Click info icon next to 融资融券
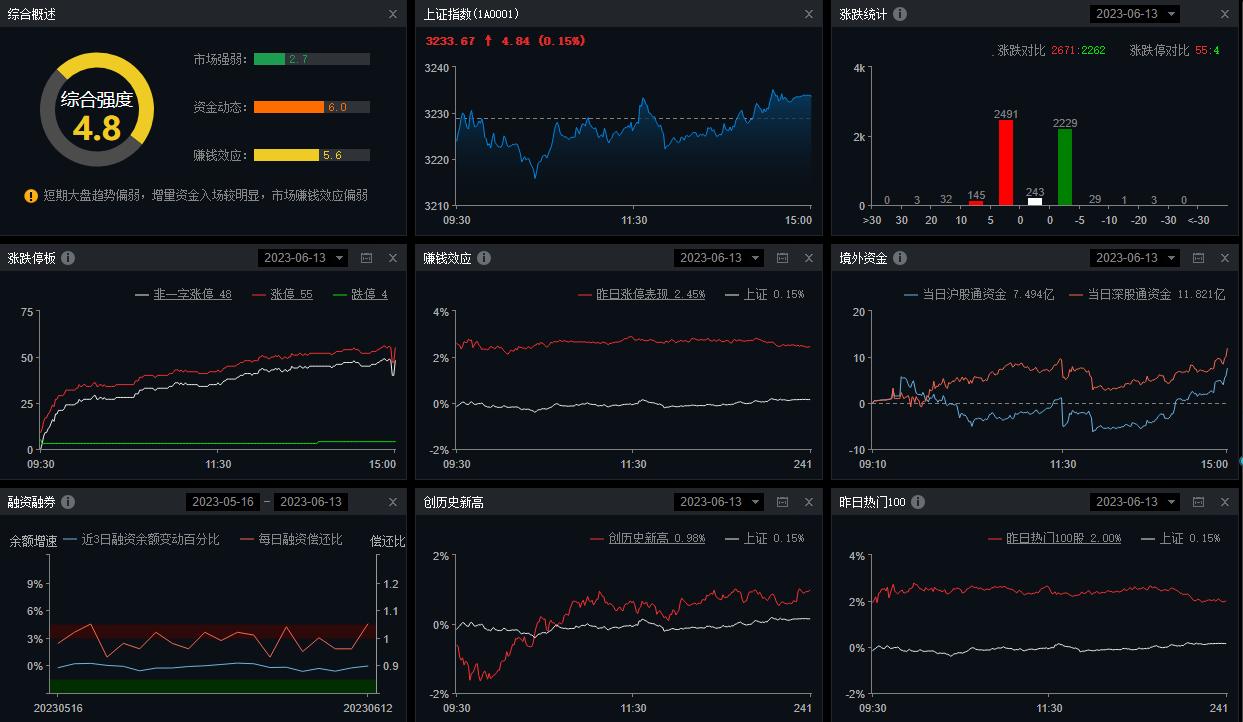This screenshot has height=722, width=1243. pyautogui.click(x=68, y=502)
